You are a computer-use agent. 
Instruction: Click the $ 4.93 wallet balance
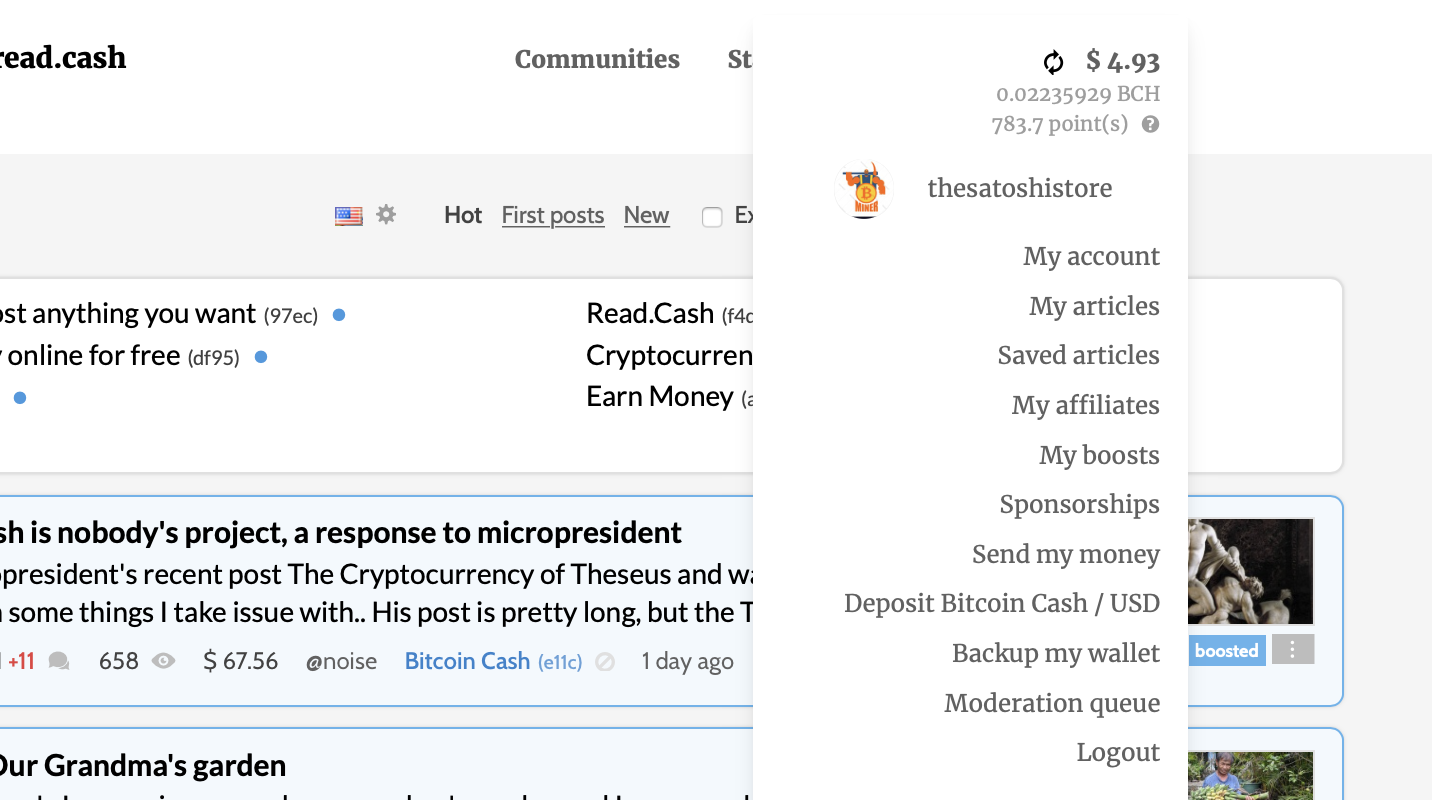point(1122,61)
